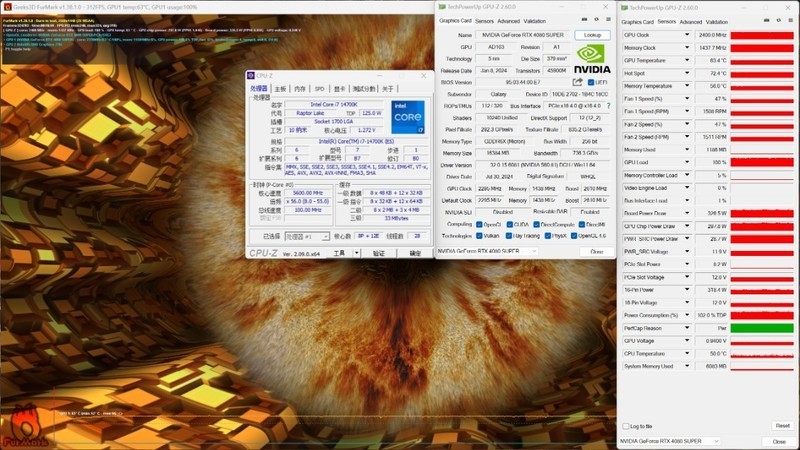Click the GPU Load red graph bar
Screen dimensions: 800x450
pyautogui.click(x=762, y=162)
